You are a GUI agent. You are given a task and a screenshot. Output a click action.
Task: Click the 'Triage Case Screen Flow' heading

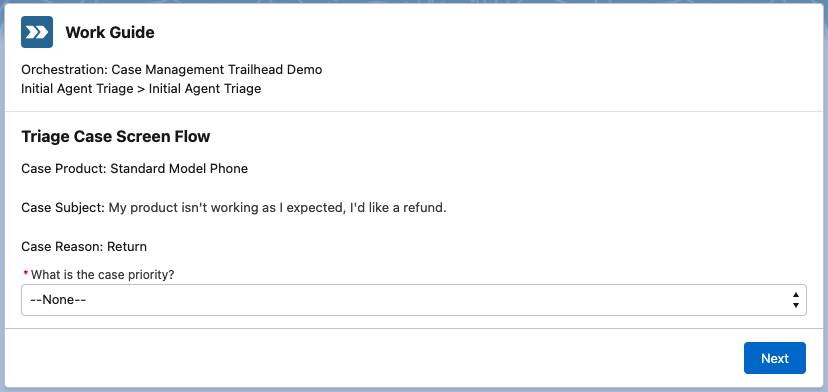(116, 137)
